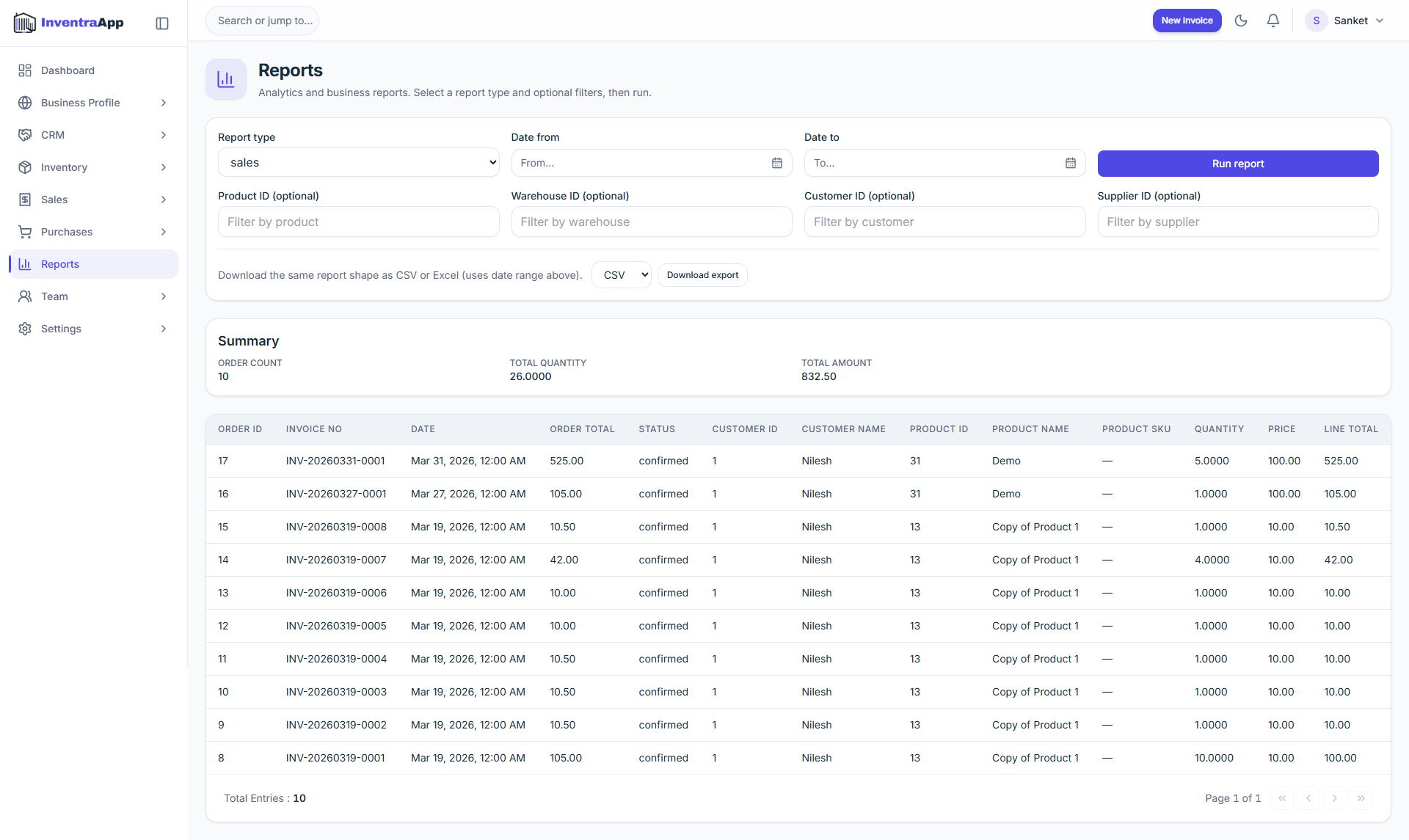This screenshot has height=840, width=1409.
Task: Open Settings sidebar item
Action: point(94,329)
